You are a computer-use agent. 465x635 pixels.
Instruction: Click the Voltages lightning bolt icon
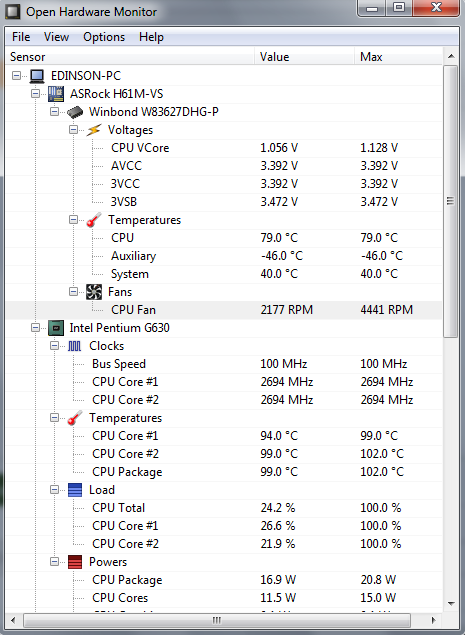(x=94, y=130)
